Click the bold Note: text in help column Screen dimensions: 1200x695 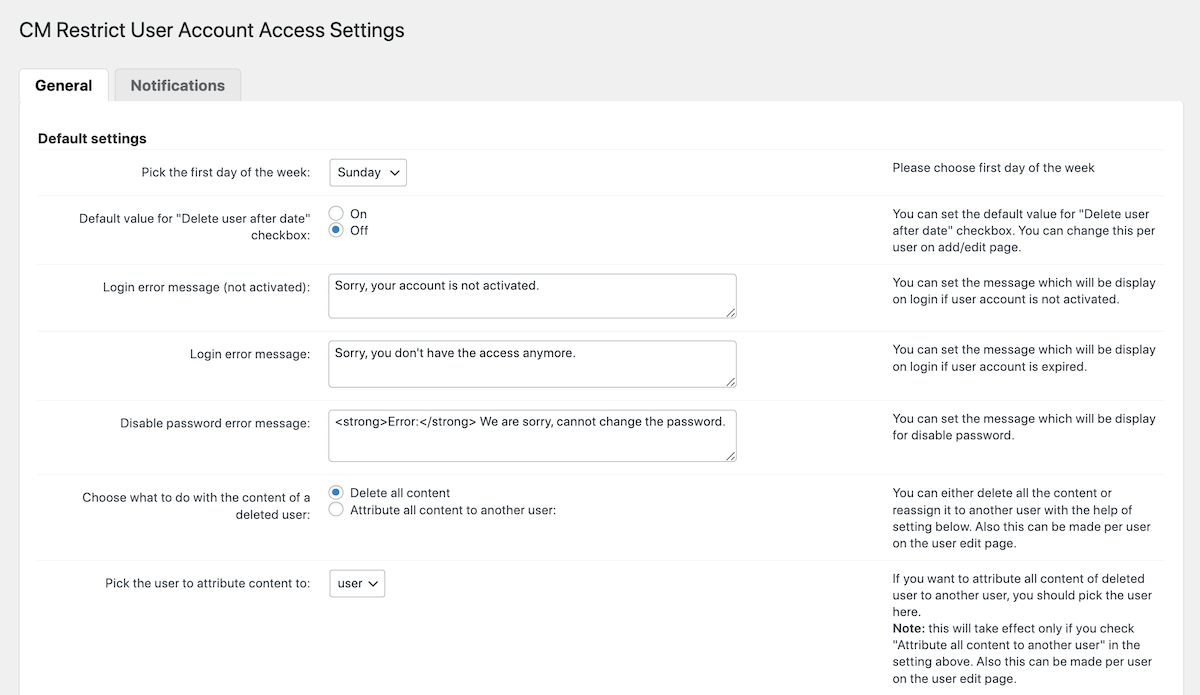910,629
